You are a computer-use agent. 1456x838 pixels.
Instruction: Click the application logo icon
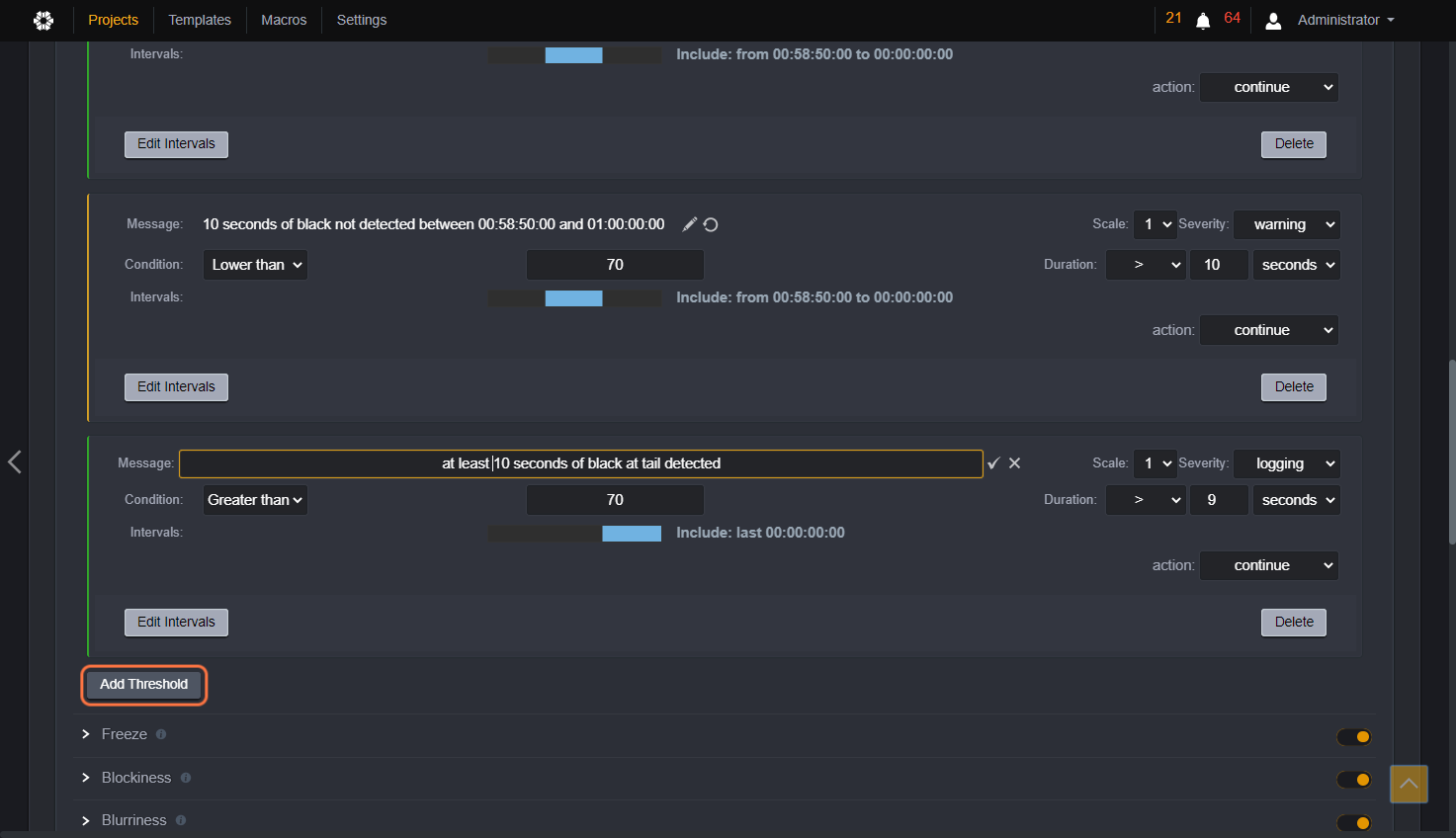click(x=43, y=20)
